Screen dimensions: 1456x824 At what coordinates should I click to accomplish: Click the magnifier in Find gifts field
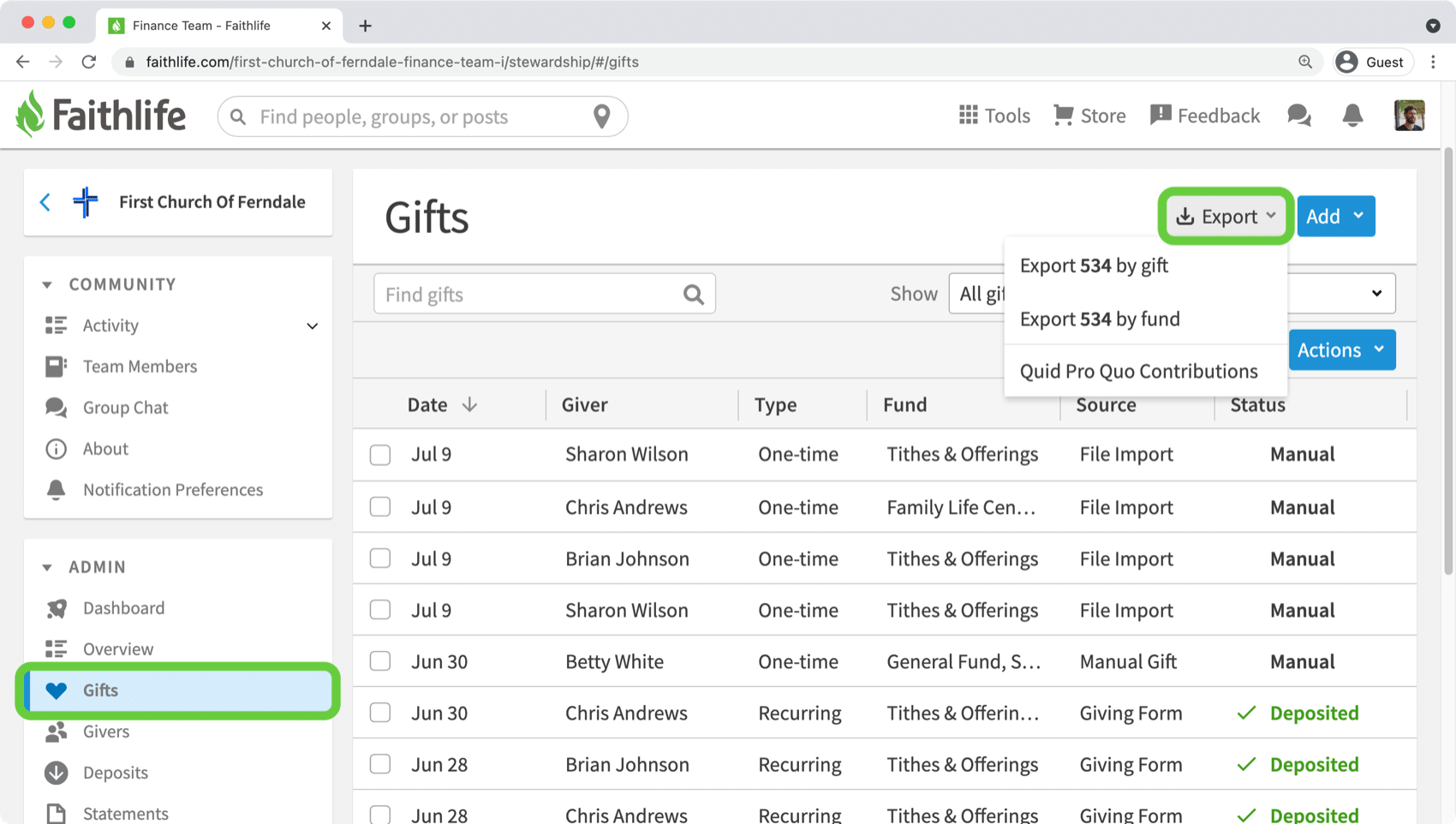(693, 295)
